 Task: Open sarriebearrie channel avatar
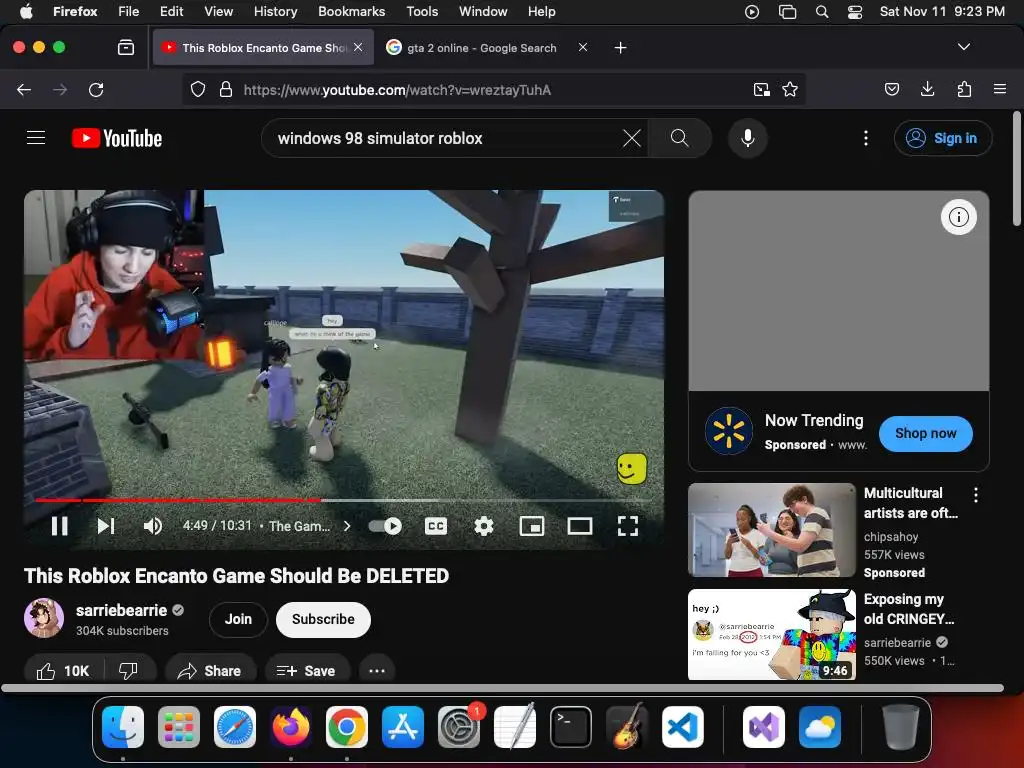tap(44, 618)
